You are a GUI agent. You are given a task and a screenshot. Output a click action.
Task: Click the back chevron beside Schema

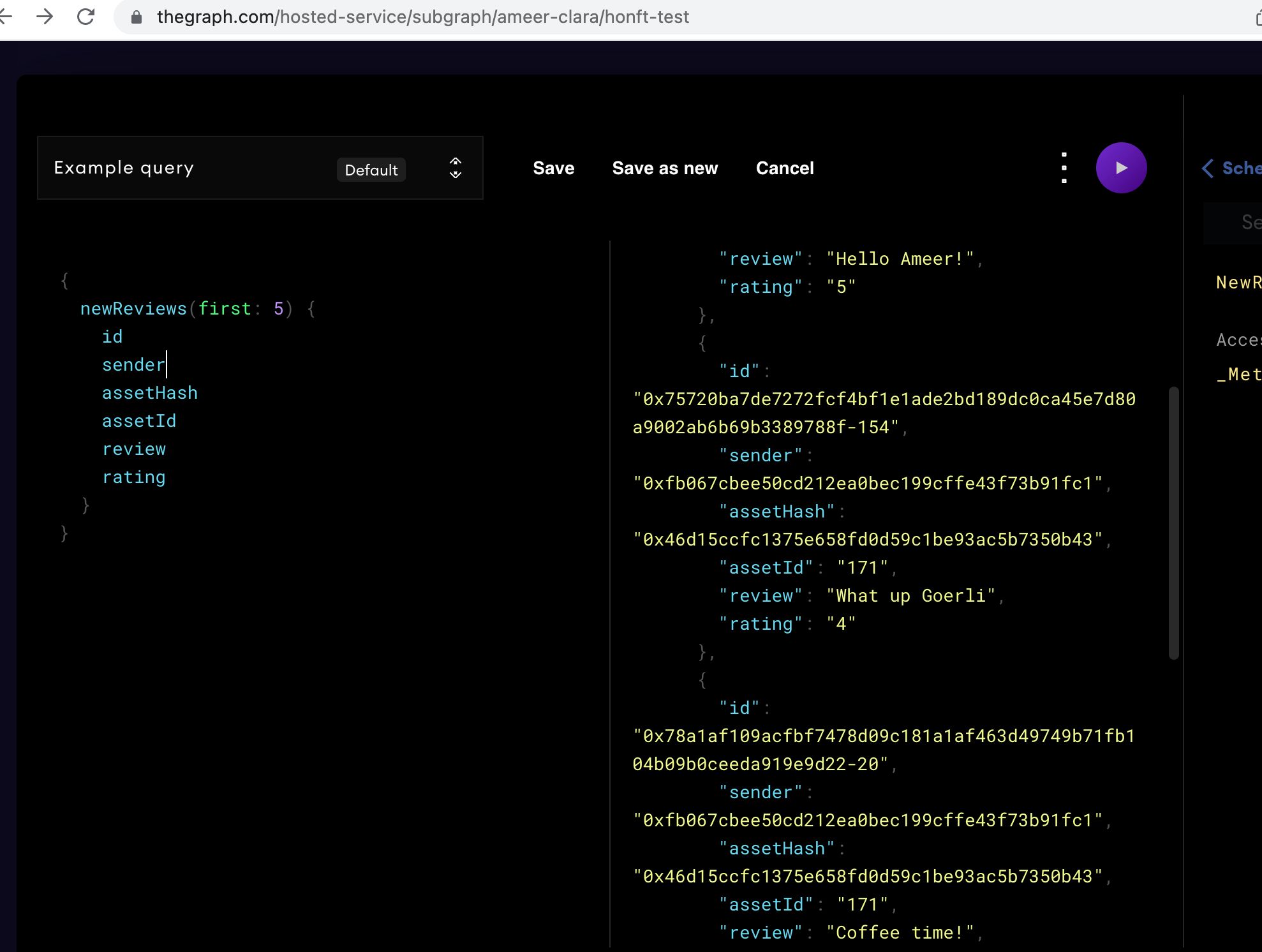pyautogui.click(x=1207, y=168)
